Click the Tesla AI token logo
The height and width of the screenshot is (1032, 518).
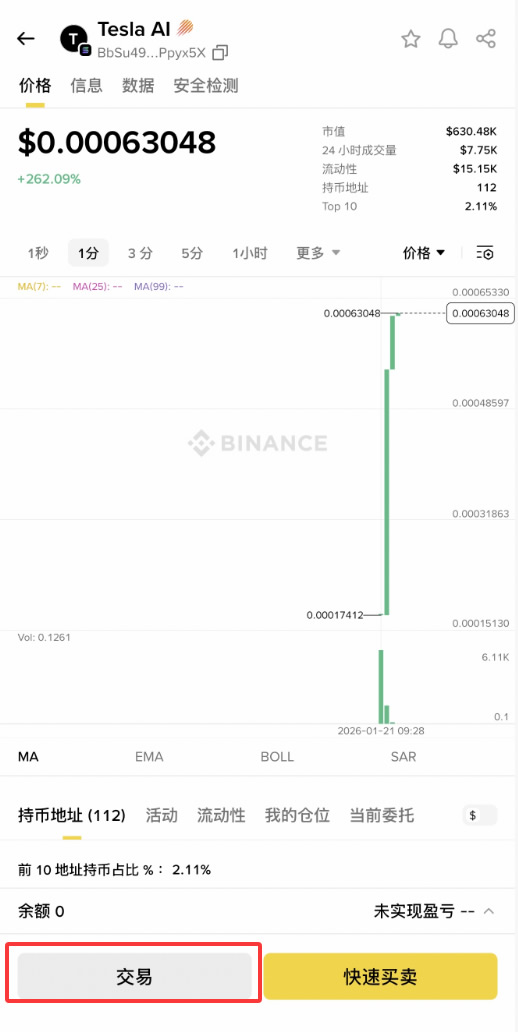74,40
